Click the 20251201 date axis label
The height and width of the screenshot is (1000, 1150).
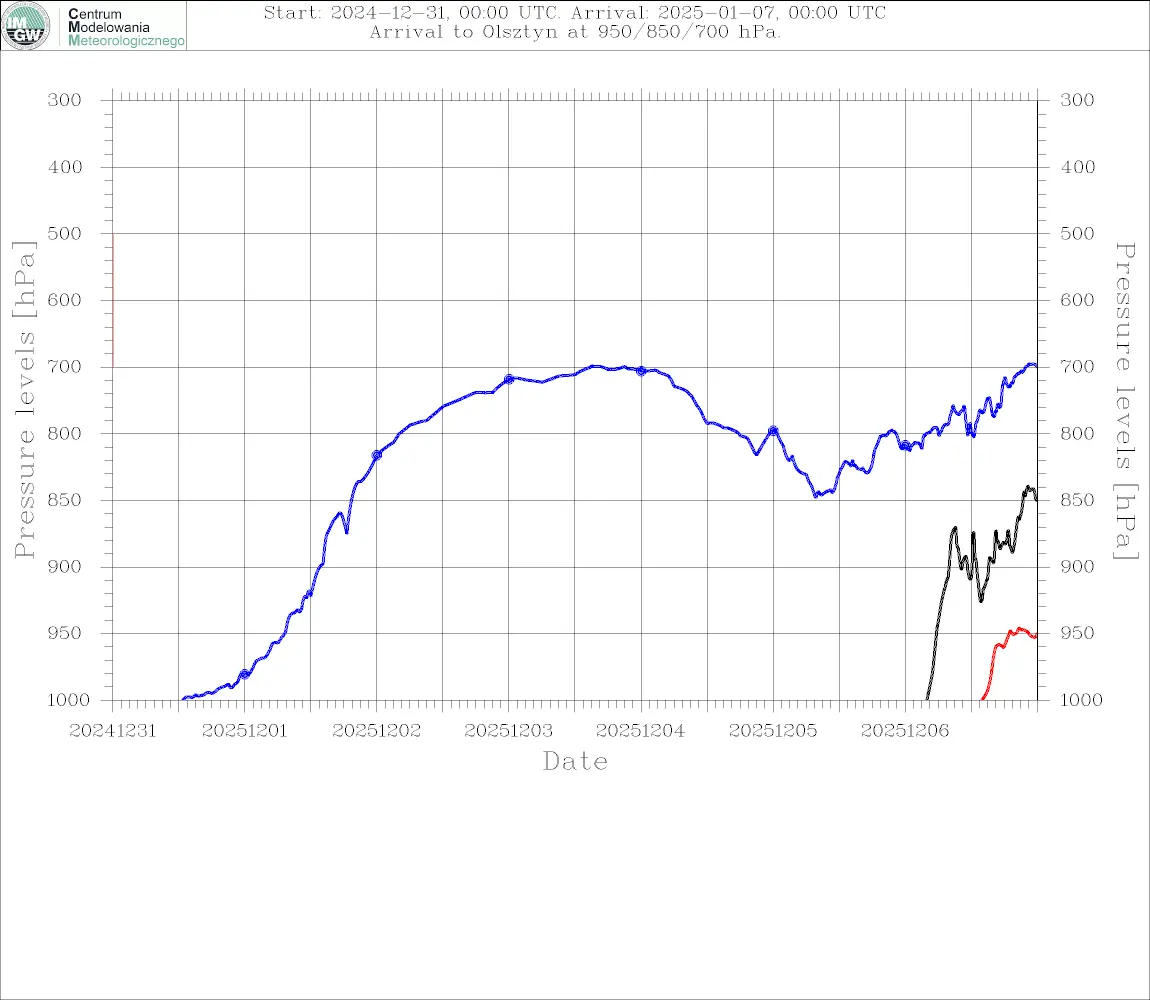[x=245, y=731]
